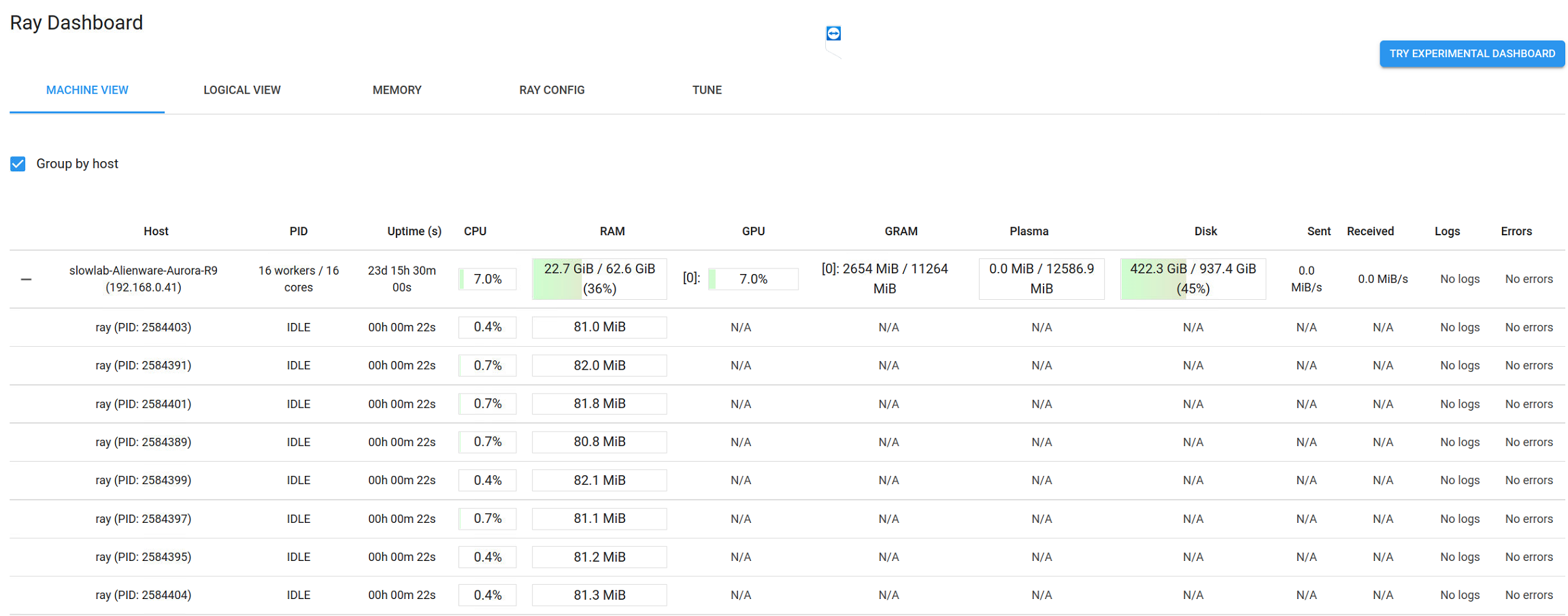The image size is (1568, 616).
Task: Click the Uptime (s) column header
Action: [x=414, y=231]
